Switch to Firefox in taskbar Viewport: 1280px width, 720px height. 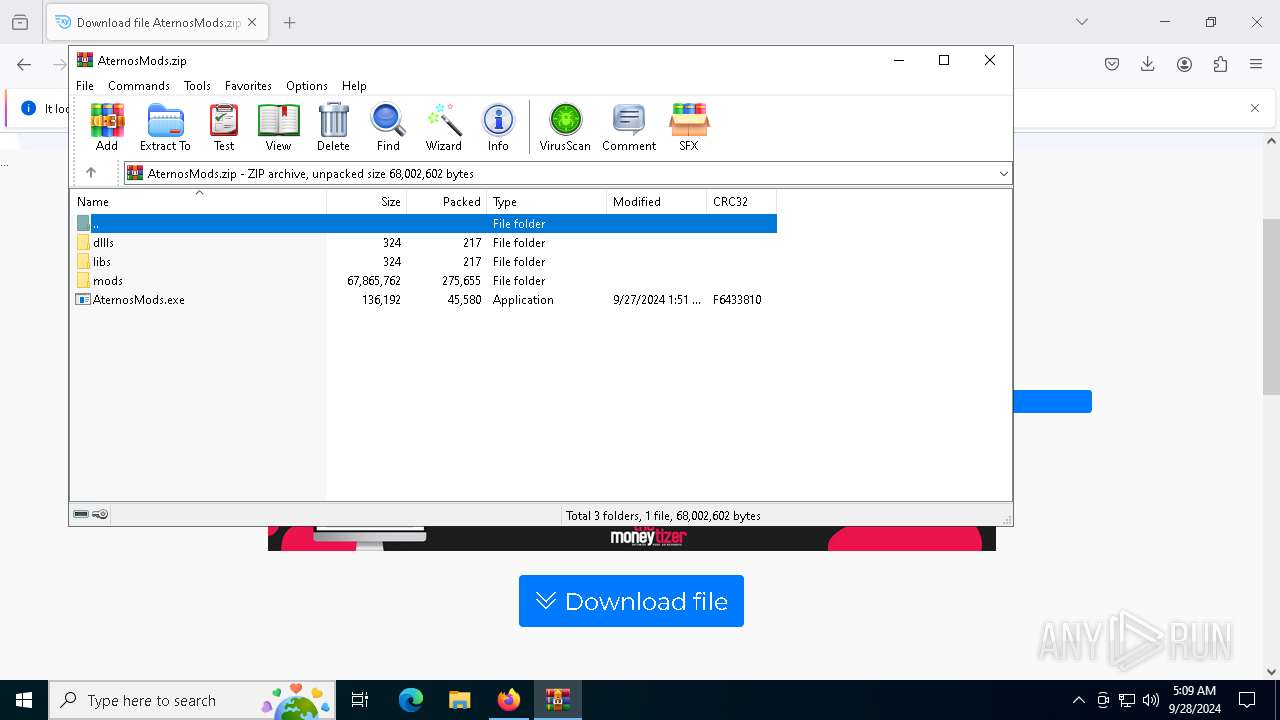point(509,700)
